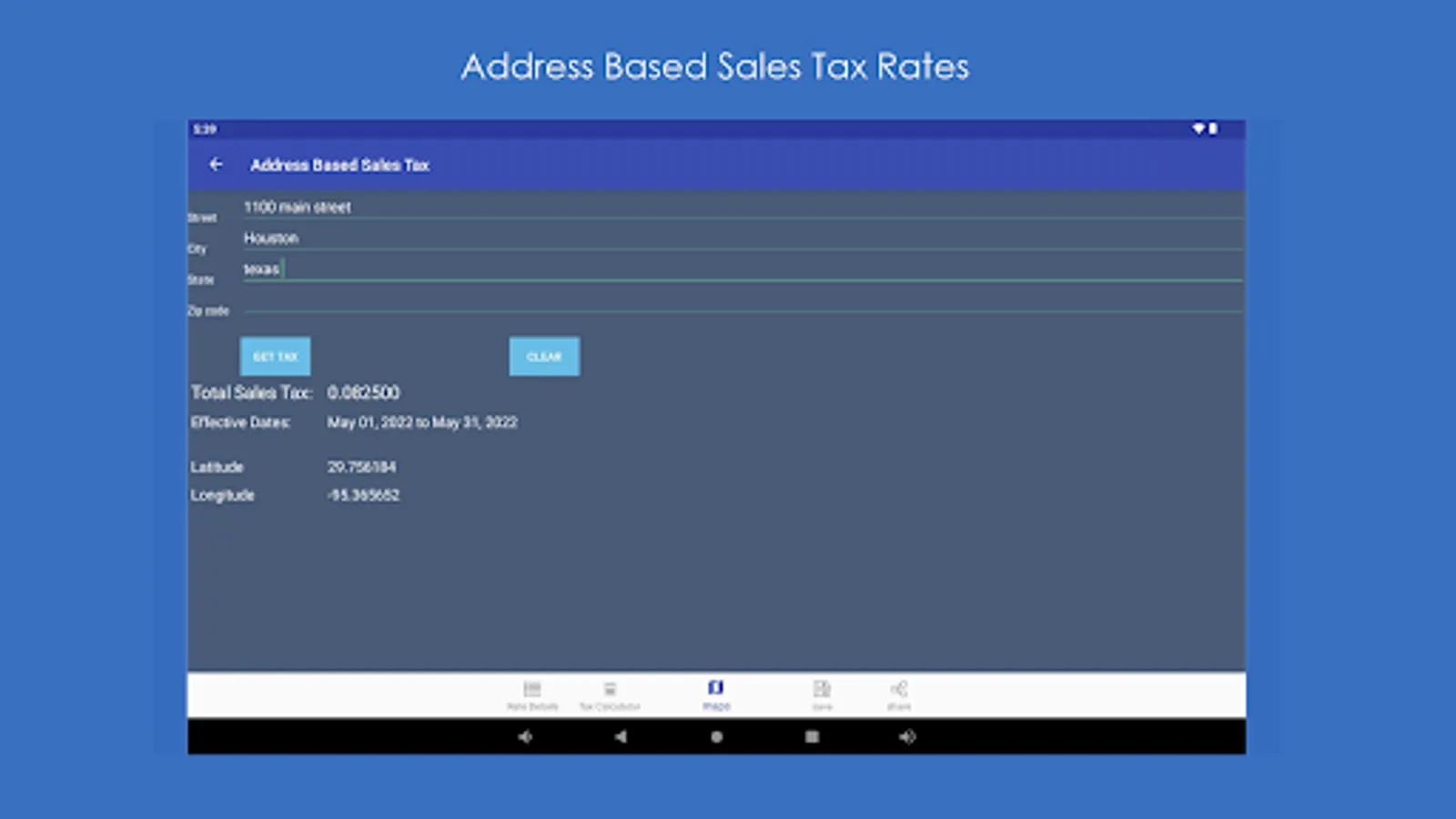The height and width of the screenshot is (819, 1456).
Task: Tap Android back triangle in nav bar
Action: tap(621, 737)
